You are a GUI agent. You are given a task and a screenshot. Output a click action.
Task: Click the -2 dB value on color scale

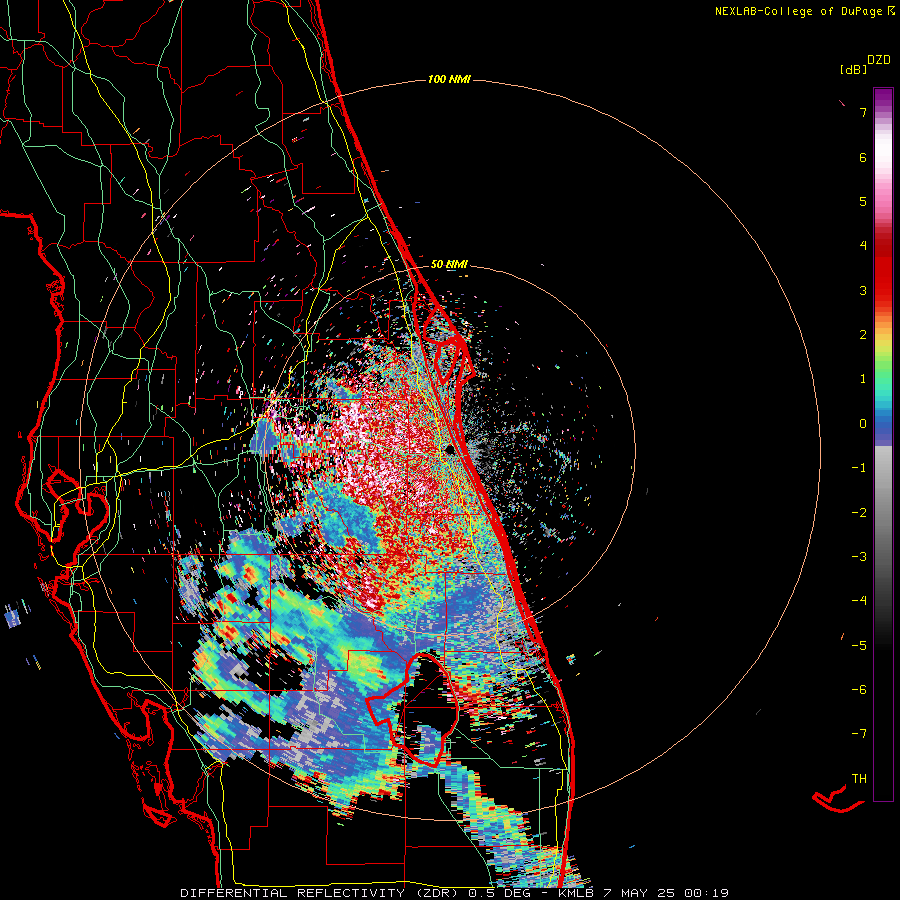859,512
